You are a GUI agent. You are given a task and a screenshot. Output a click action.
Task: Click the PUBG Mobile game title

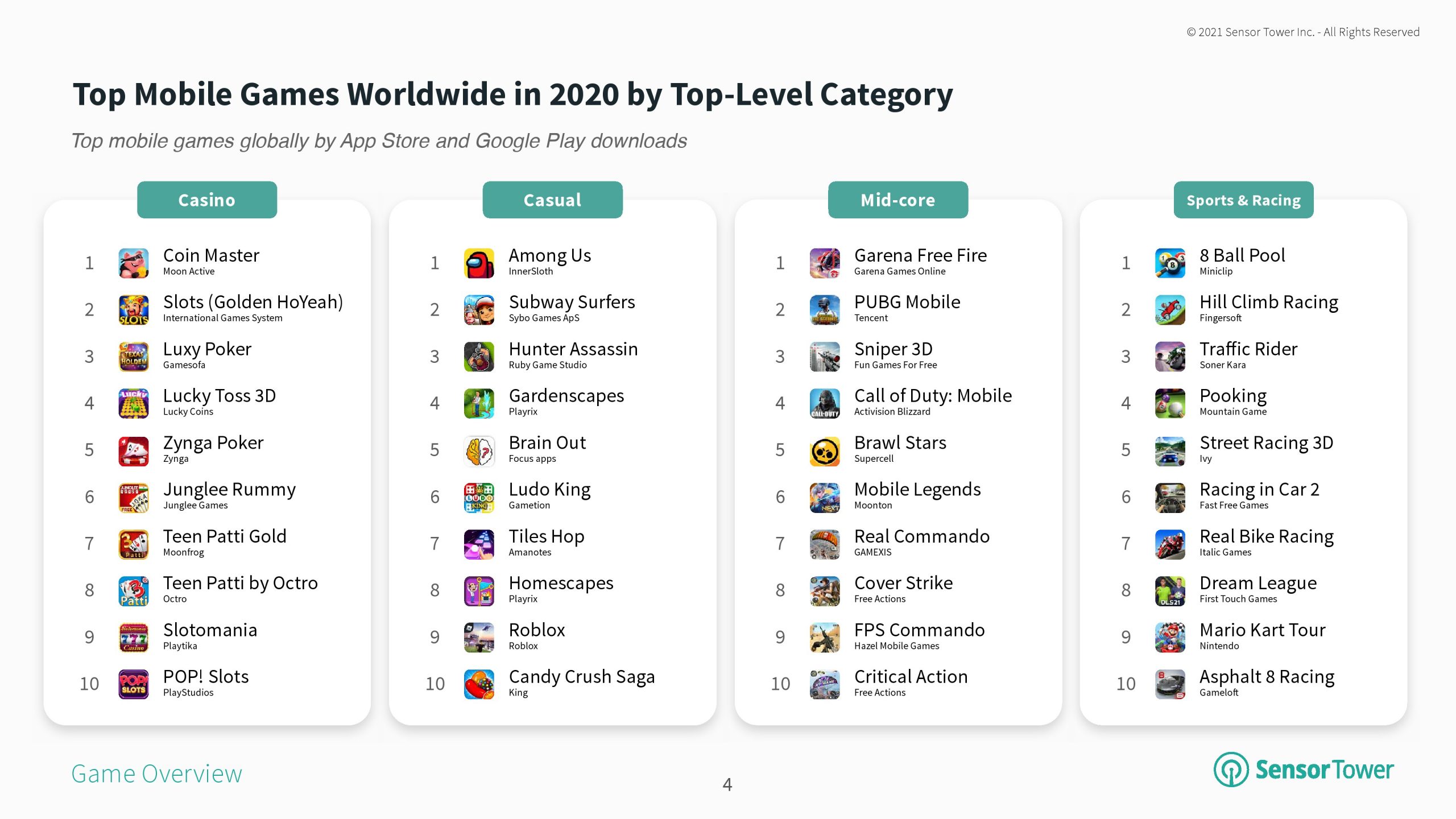pyautogui.click(x=907, y=302)
